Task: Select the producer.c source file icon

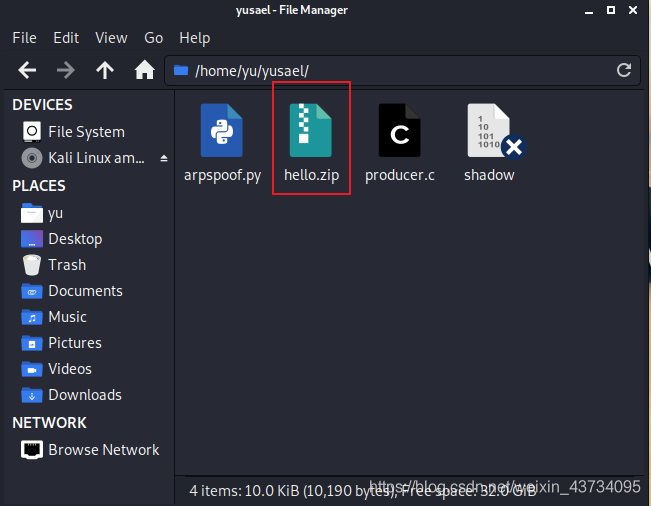Action: coord(399,130)
